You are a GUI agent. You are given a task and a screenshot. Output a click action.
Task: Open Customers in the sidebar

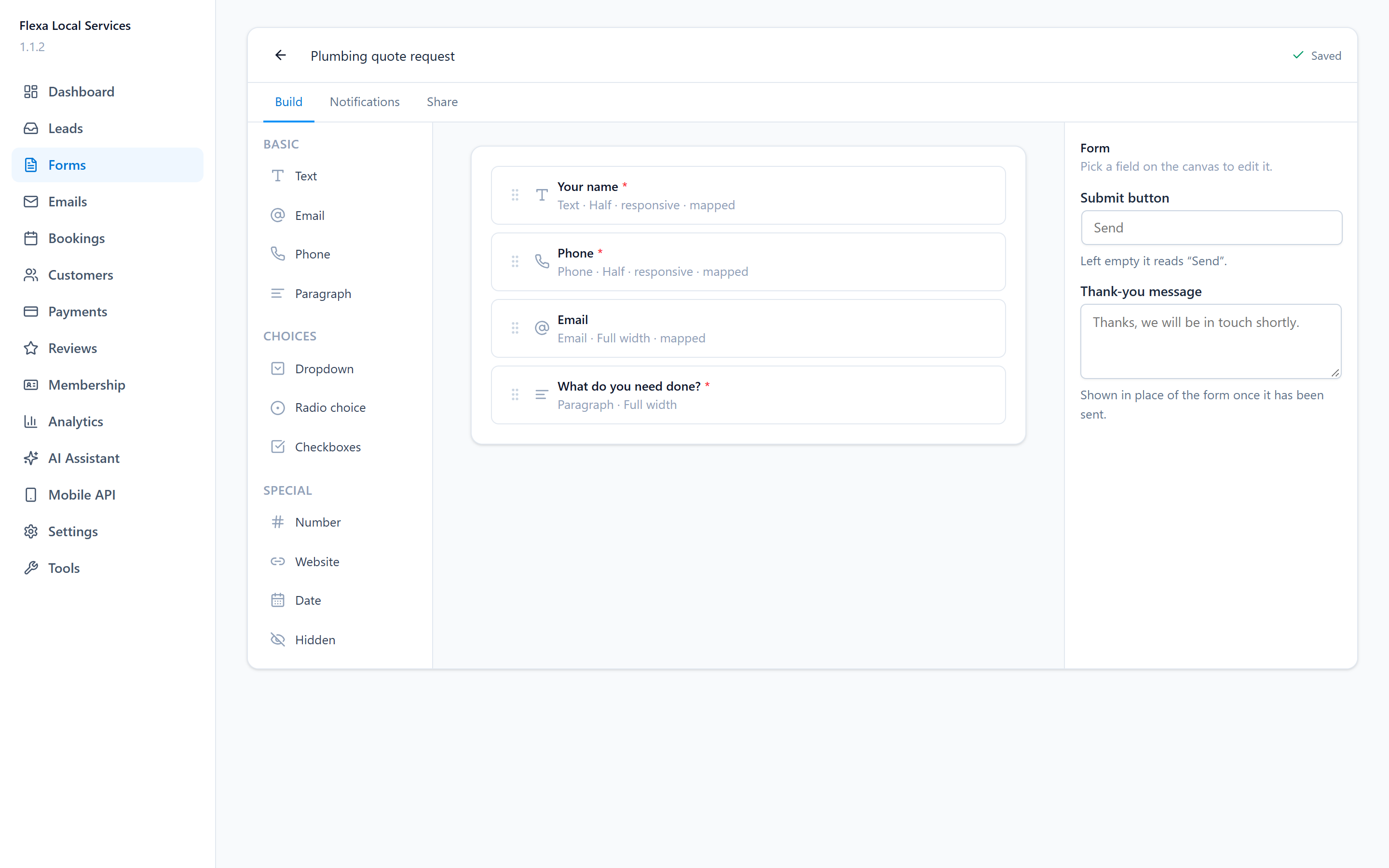coord(108,275)
